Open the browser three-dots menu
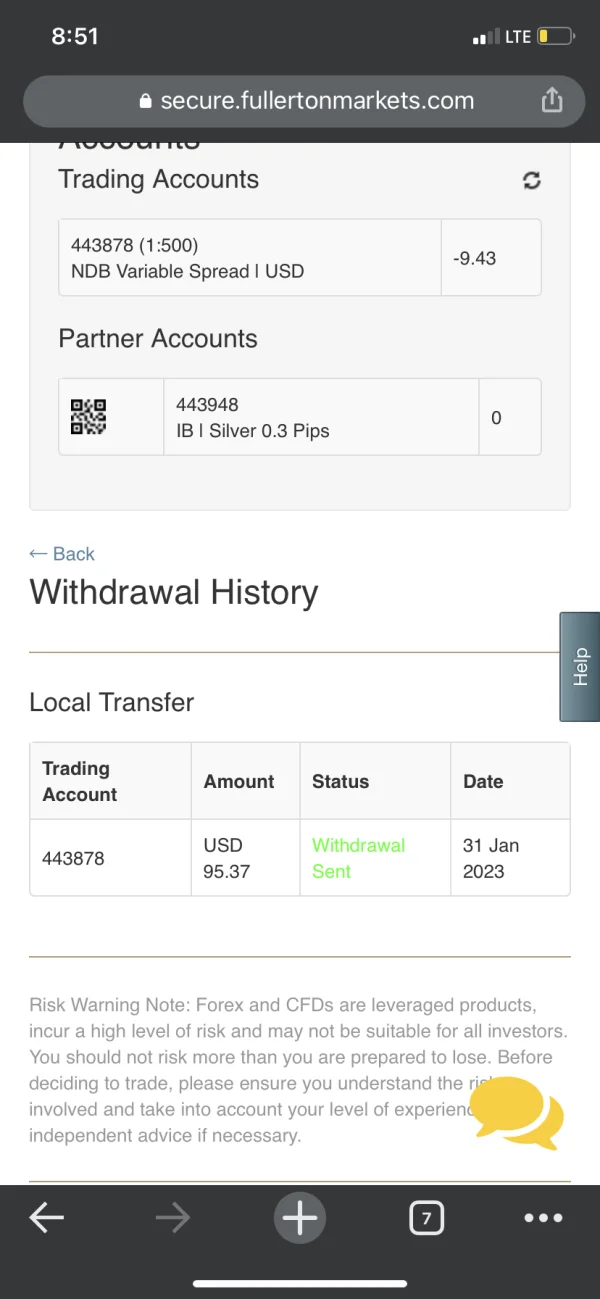 [x=543, y=1218]
